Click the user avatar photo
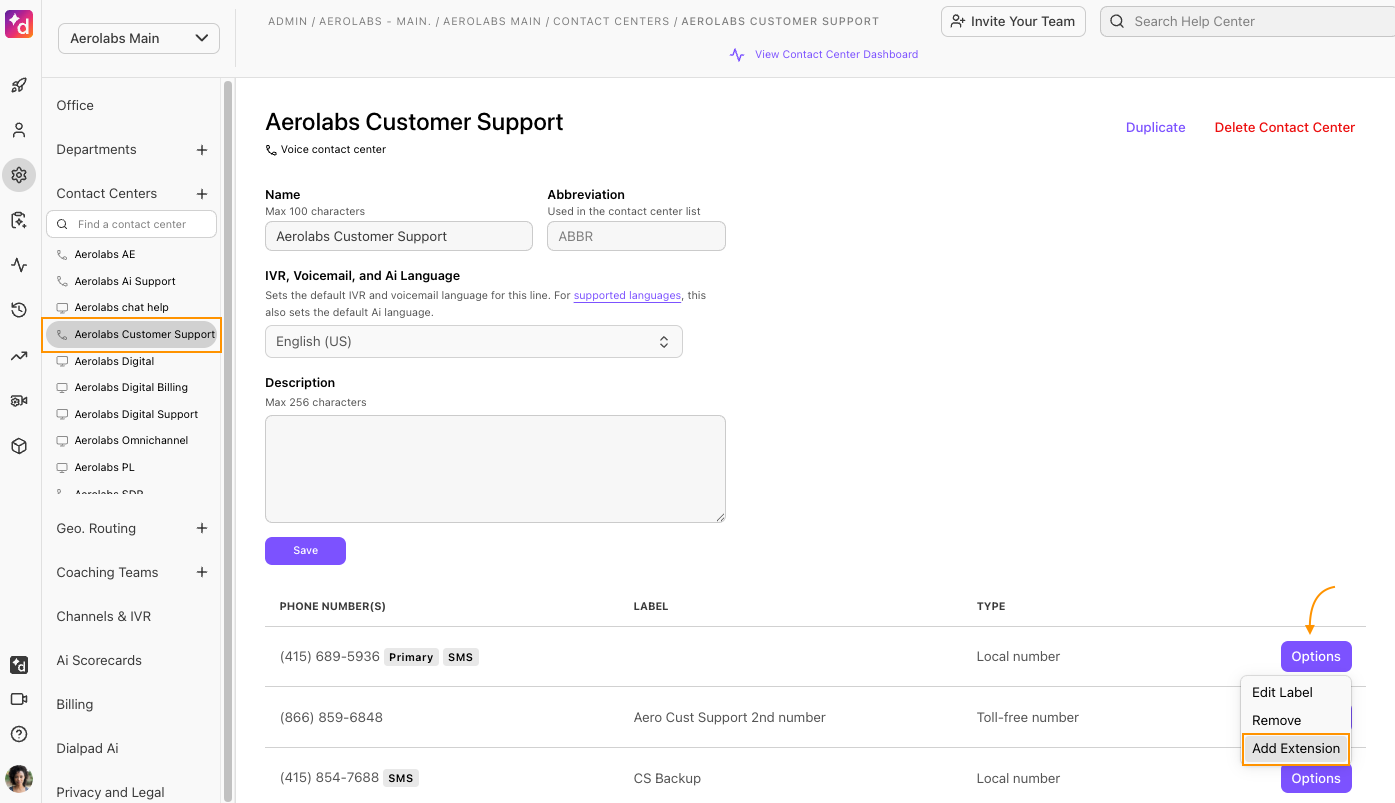The width and height of the screenshot is (1395, 803). click(19, 778)
